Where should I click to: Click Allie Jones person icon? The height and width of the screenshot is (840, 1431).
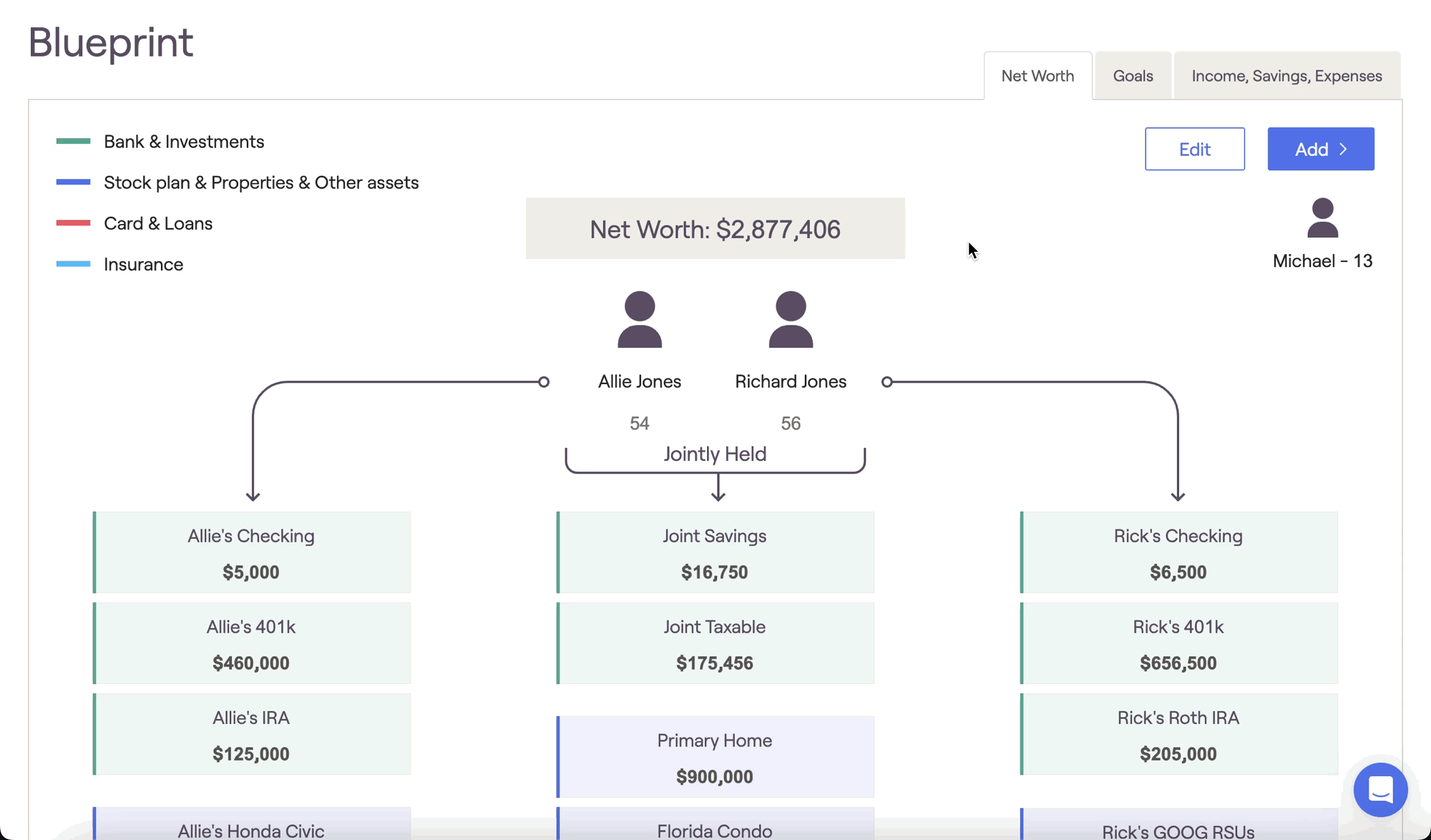coord(640,319)
